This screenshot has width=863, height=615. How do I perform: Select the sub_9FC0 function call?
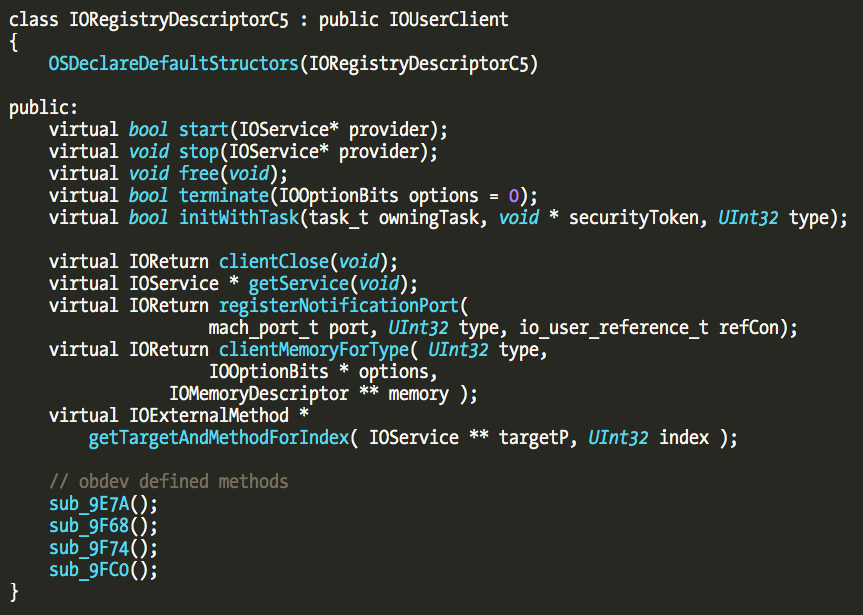88,570
